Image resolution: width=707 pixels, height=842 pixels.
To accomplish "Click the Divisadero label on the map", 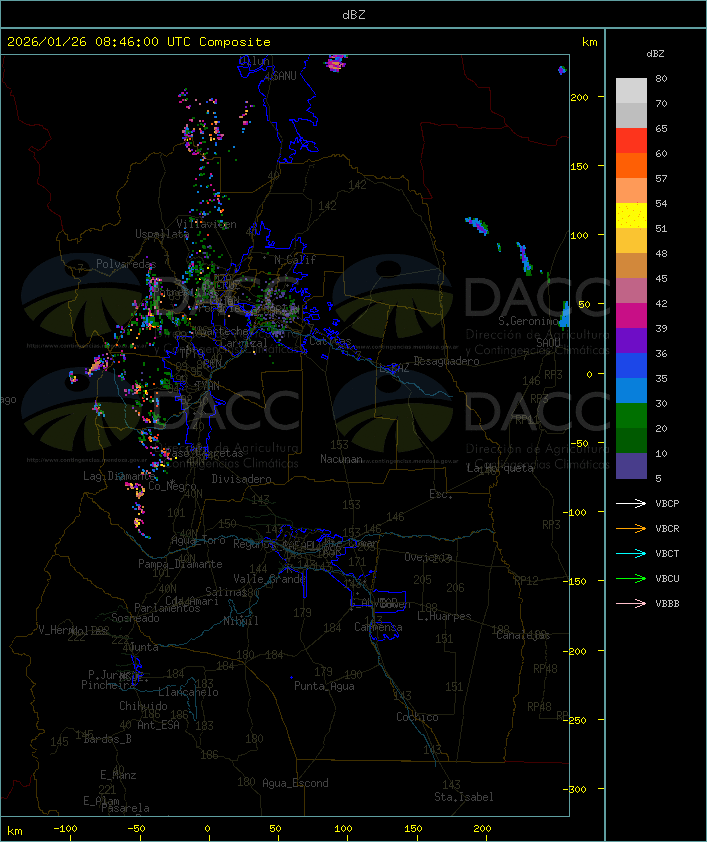I will point(241,479).
